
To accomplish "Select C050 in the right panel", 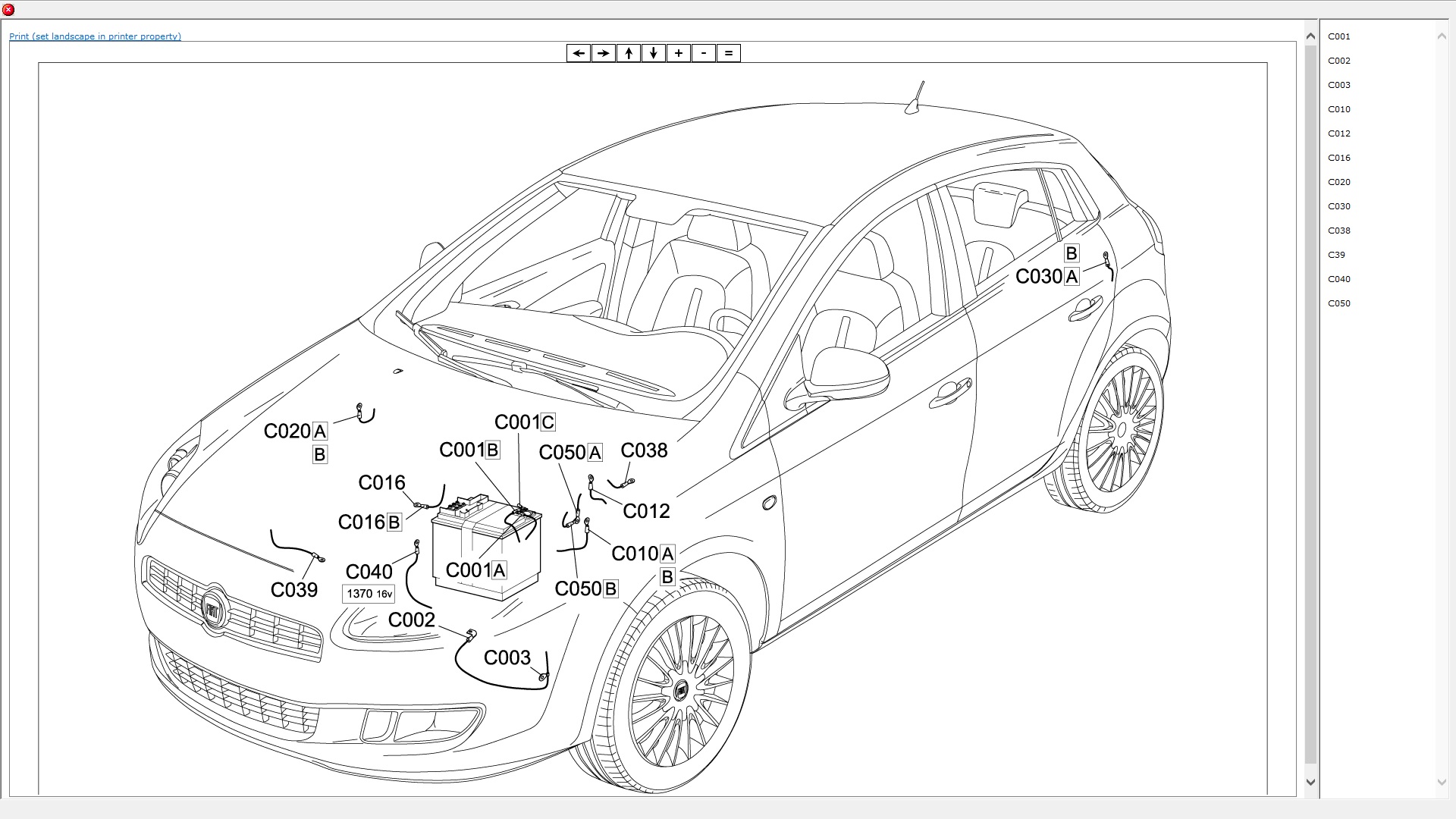I will 1338,303.
